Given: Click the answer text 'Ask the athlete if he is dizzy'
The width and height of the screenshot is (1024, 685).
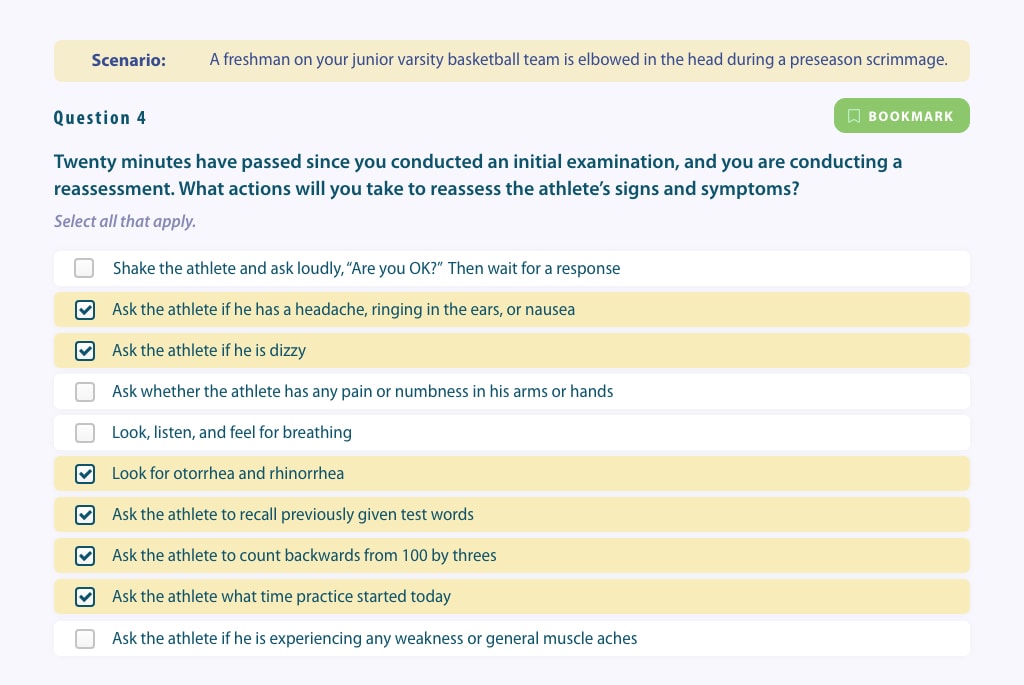Looking at the screenshot, I should (x=209, y=351).
